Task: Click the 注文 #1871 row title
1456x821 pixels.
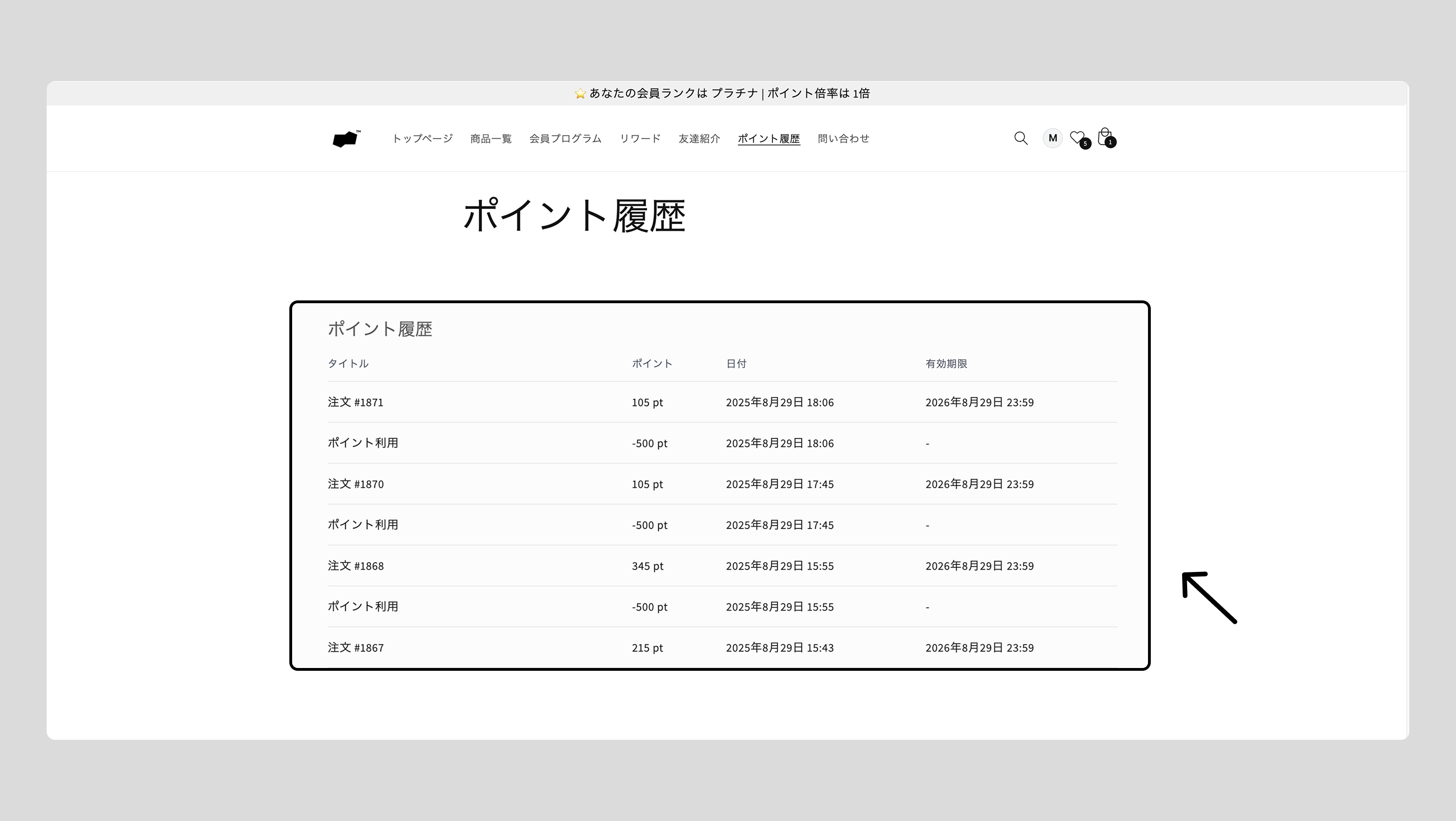Action: pyautogui.click(x=356, y=402)
